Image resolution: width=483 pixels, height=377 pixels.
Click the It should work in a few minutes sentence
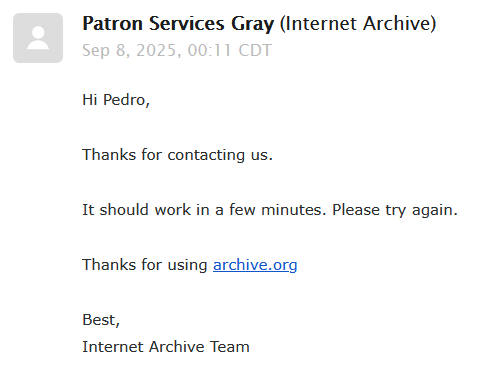204,210
